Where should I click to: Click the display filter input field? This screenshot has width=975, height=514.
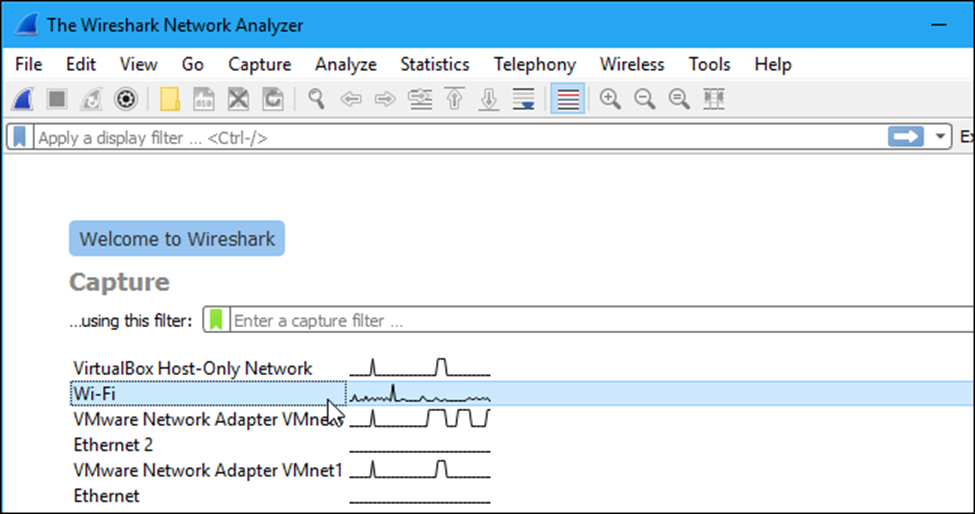[x=459, y=137]
